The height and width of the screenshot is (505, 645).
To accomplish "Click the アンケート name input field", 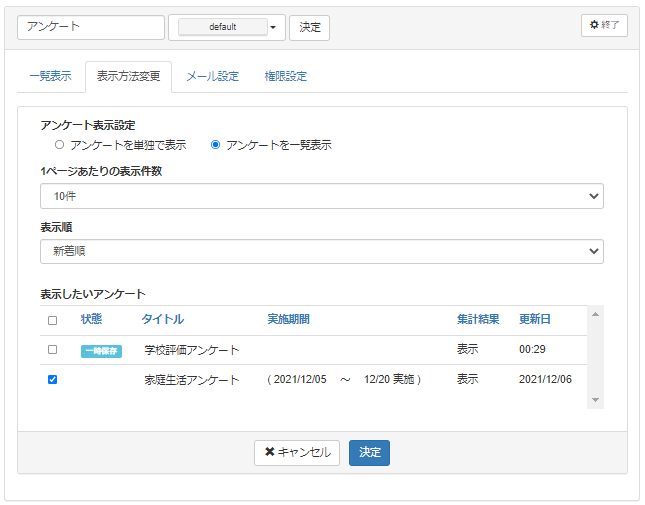I will [x=91, y=27].
